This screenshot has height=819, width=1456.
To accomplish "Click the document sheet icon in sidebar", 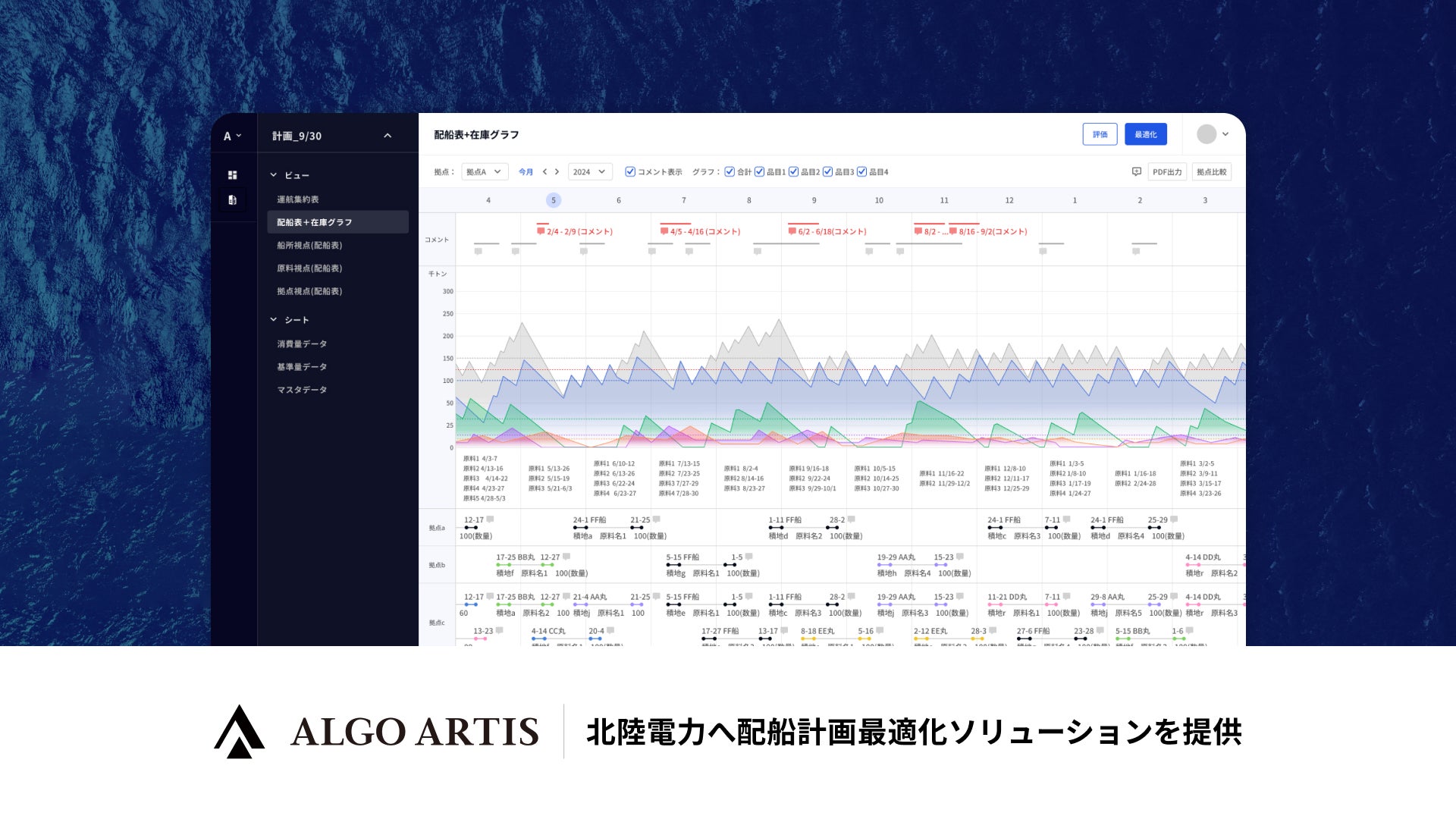I will point(233,200).
